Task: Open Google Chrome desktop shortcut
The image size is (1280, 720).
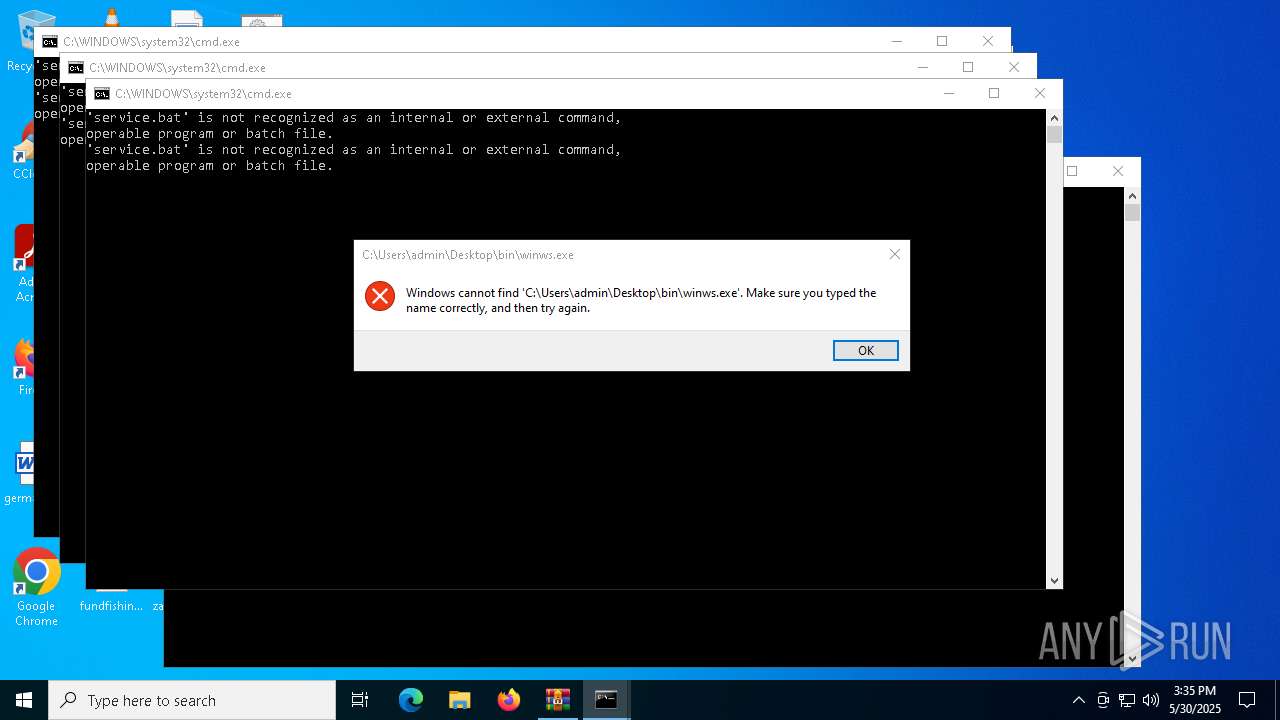Action: 36,587
